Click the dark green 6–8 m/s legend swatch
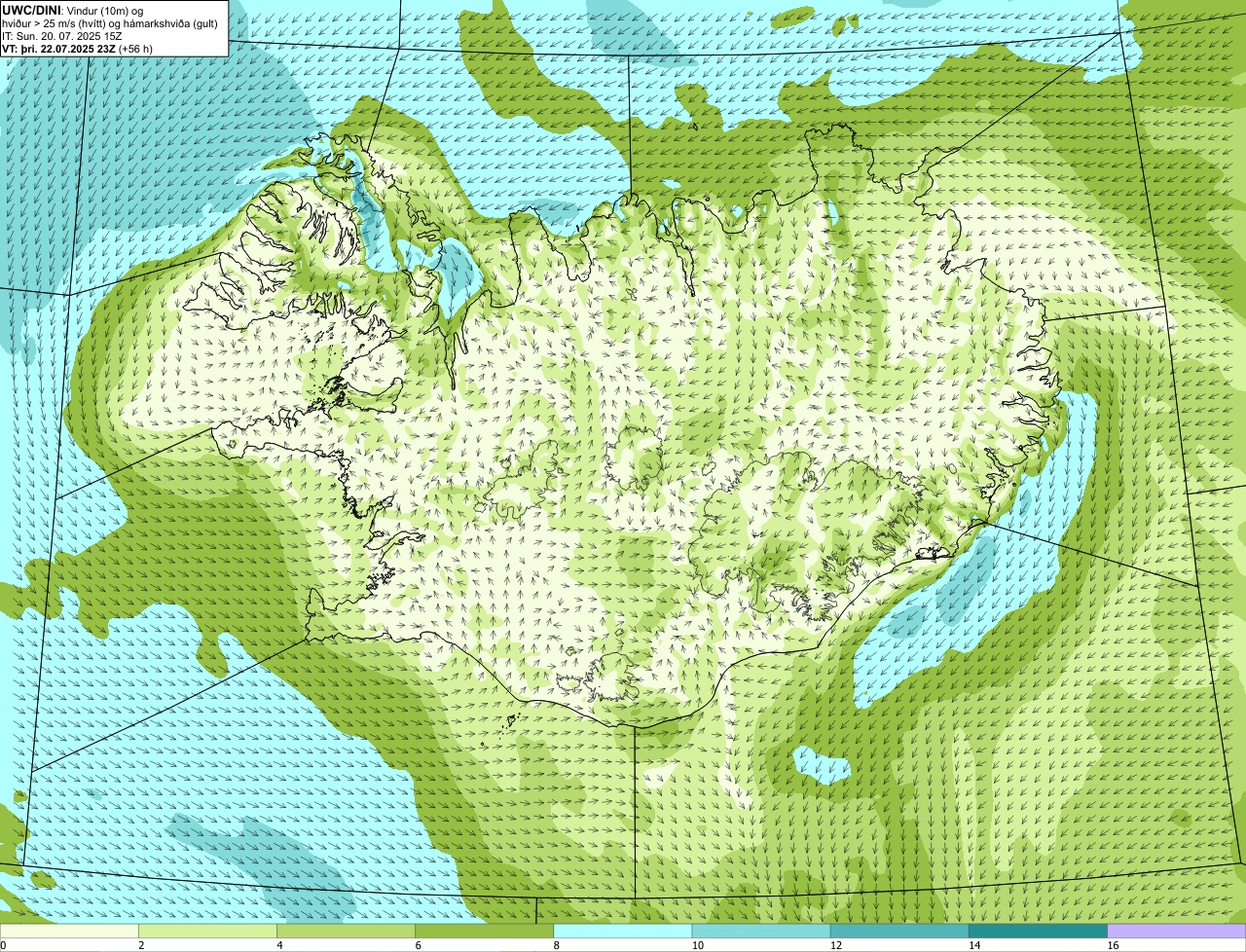 [485, 931]
